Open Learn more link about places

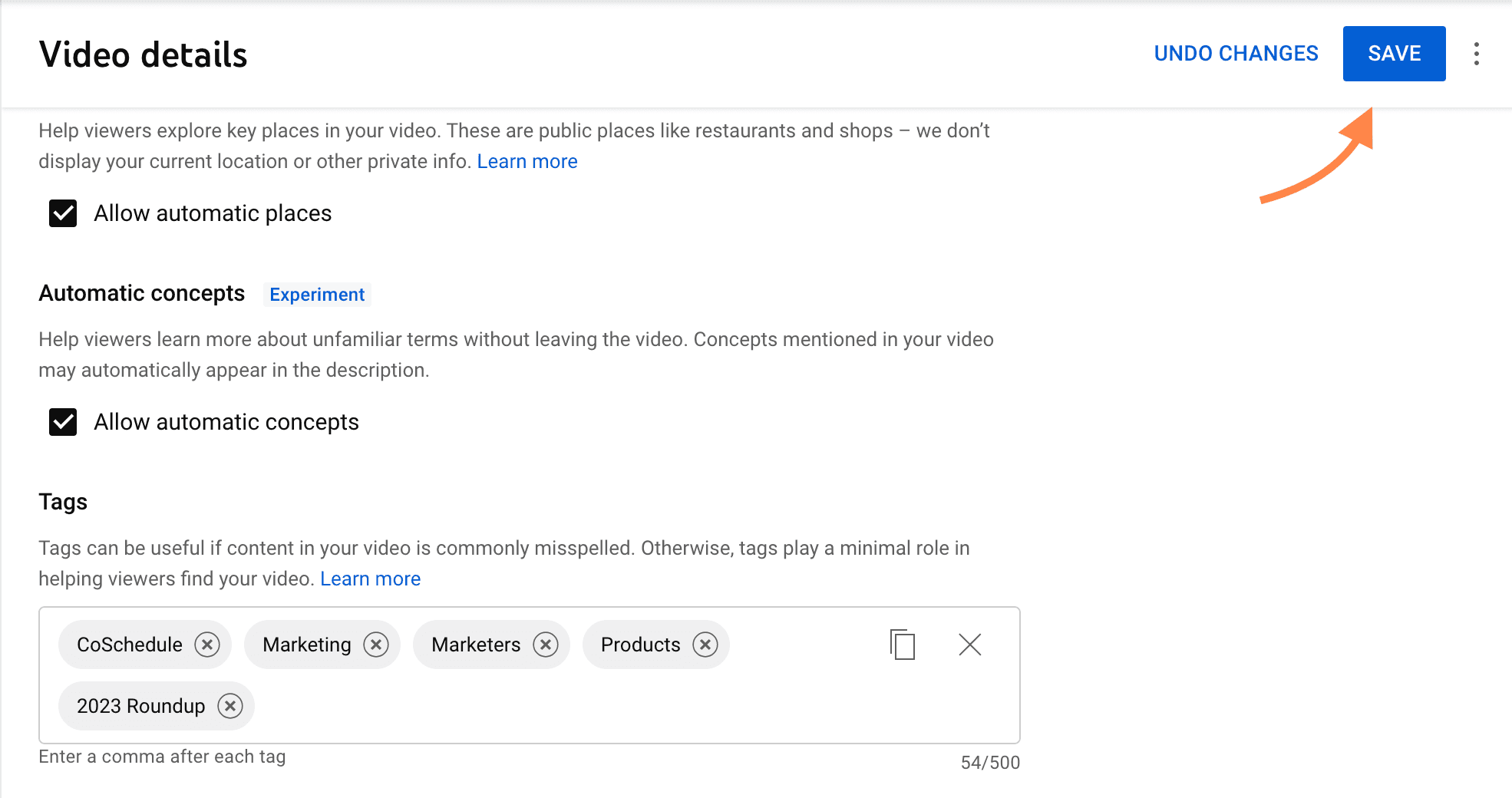point(527,162)
